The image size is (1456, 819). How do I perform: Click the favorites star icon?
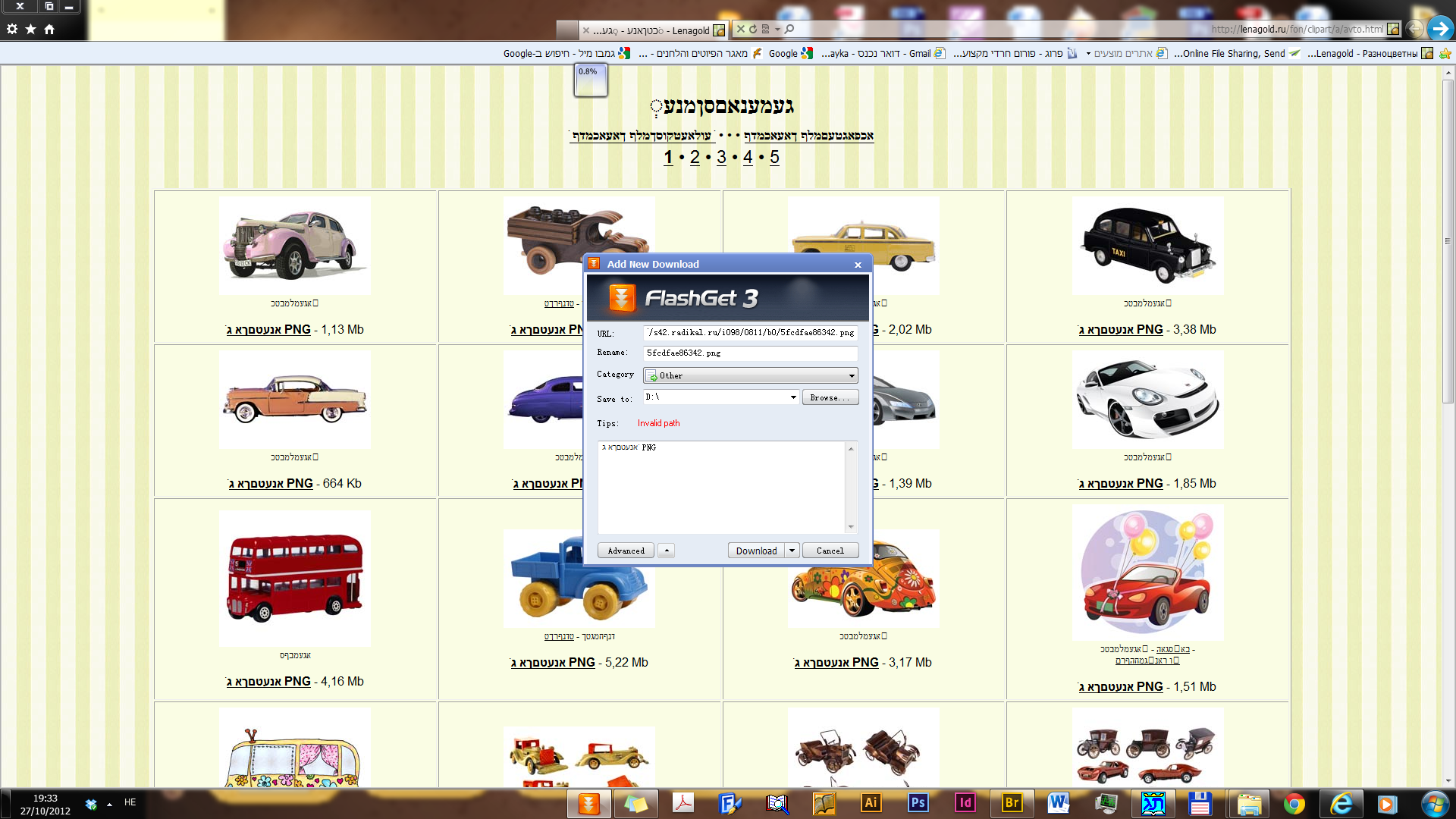point(30,29)
